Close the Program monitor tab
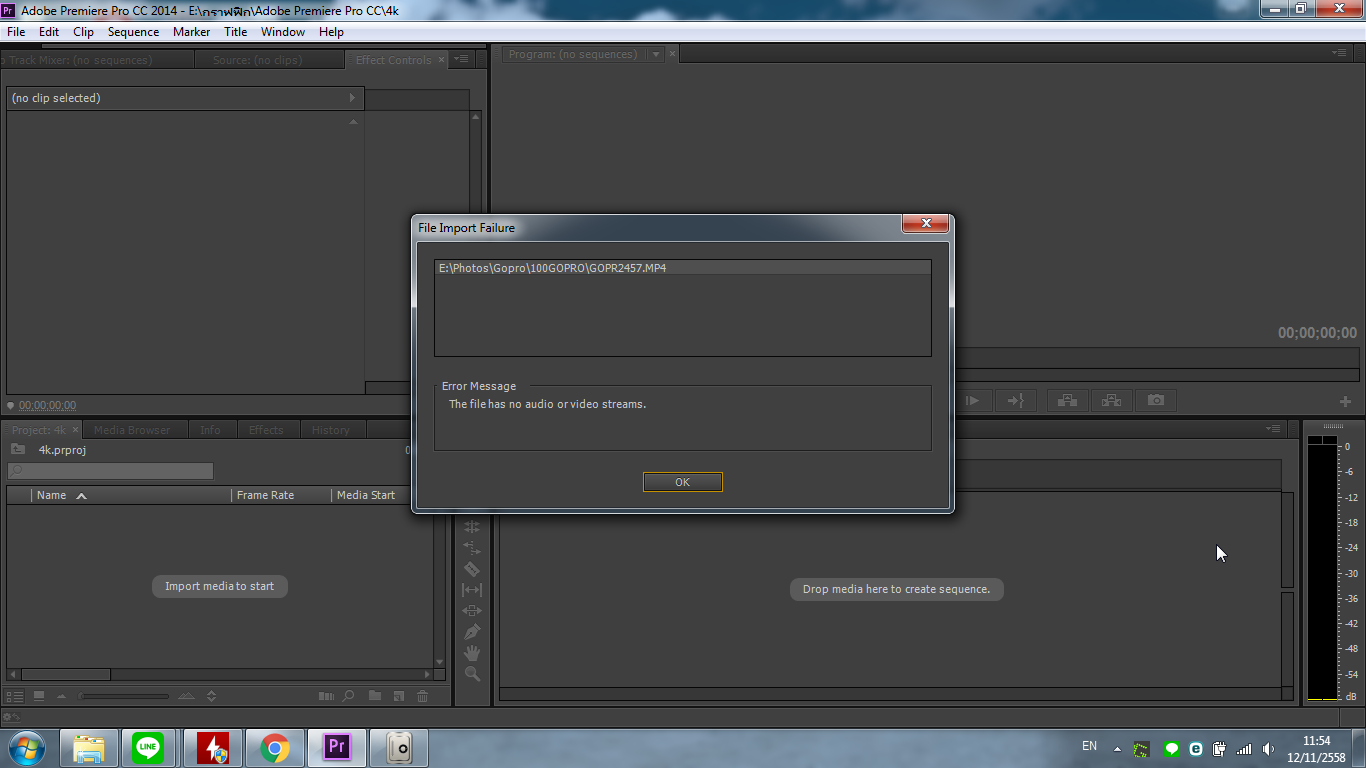This screenshot has width=1366, height=768. coord(672,53)
